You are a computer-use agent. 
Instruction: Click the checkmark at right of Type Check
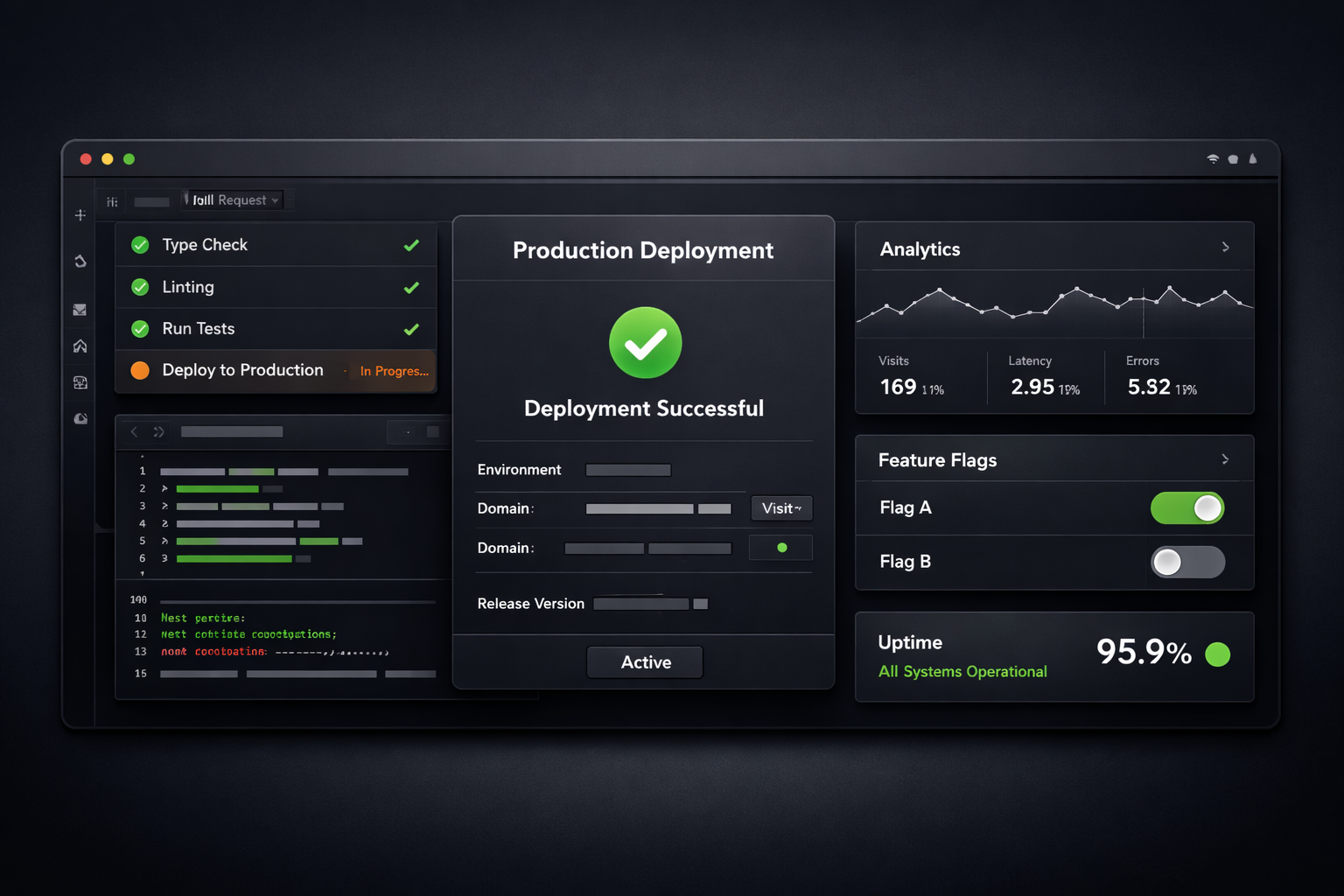coord(411,246)
